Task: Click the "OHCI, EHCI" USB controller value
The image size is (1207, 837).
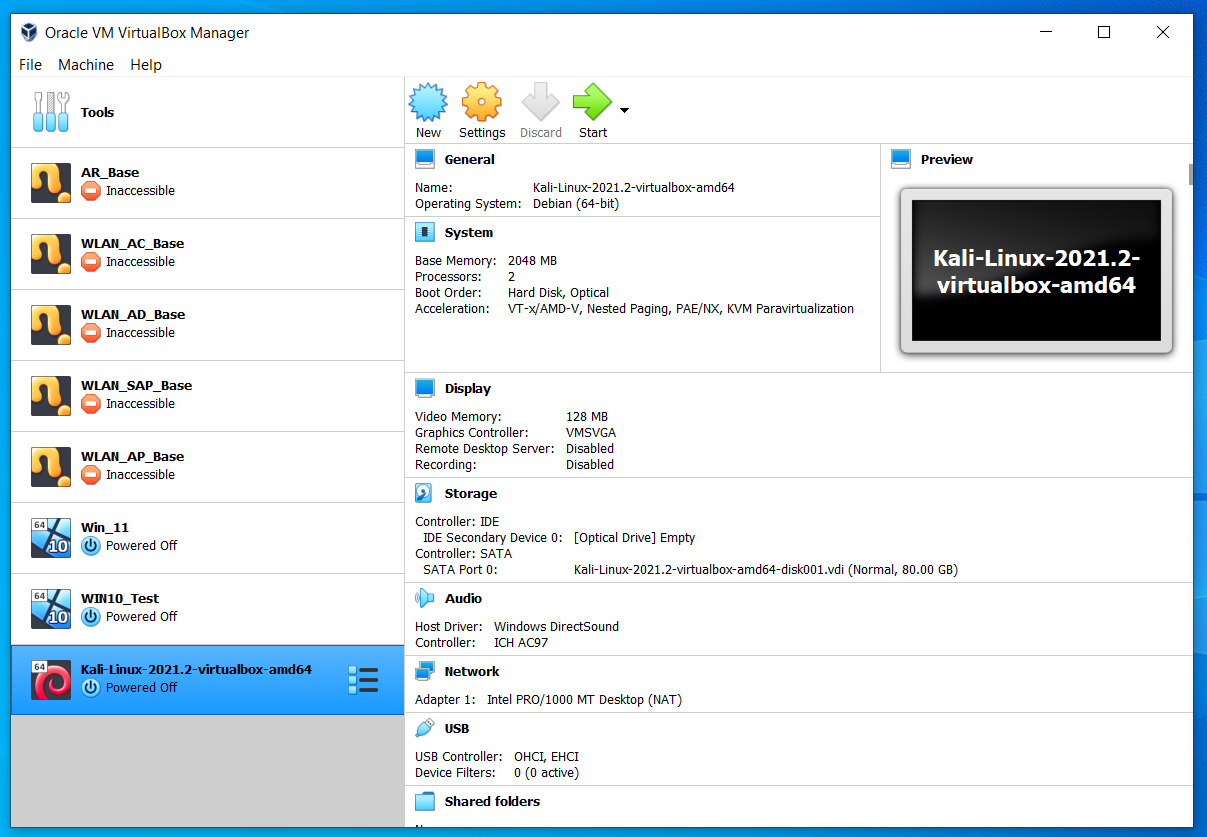Action: coord(546,756)
